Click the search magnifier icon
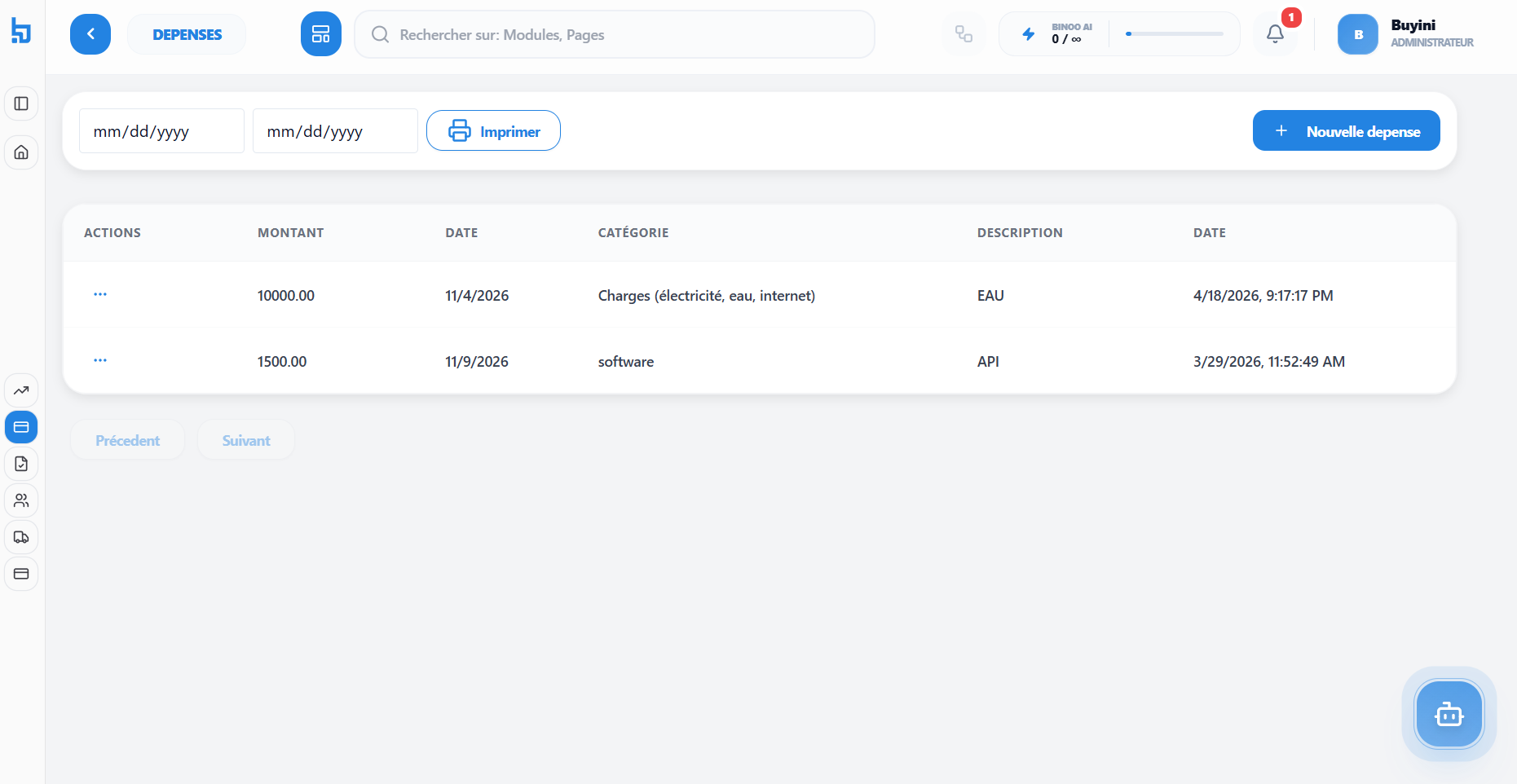This screenshot has width=1517, height=784. pos(380,34)
